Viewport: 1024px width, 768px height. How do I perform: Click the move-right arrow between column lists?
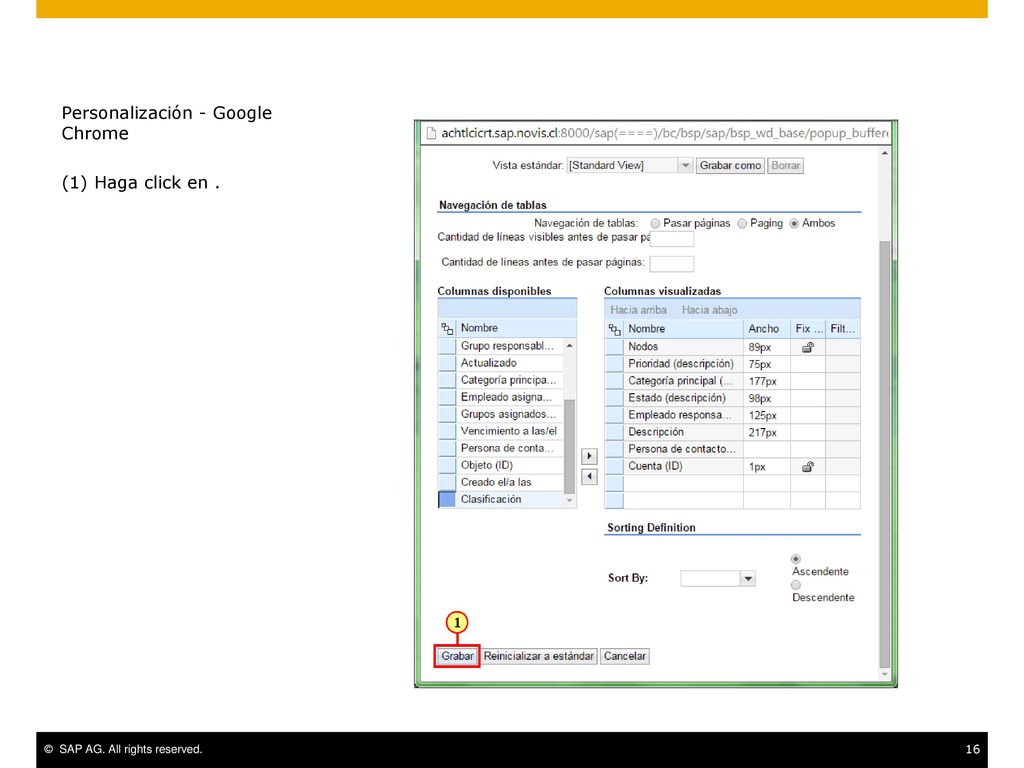(x=589, y=456)
